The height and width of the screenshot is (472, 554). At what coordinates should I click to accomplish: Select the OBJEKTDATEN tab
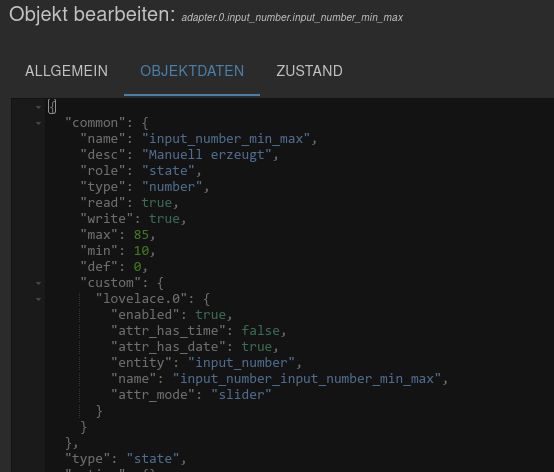[192, 71]
